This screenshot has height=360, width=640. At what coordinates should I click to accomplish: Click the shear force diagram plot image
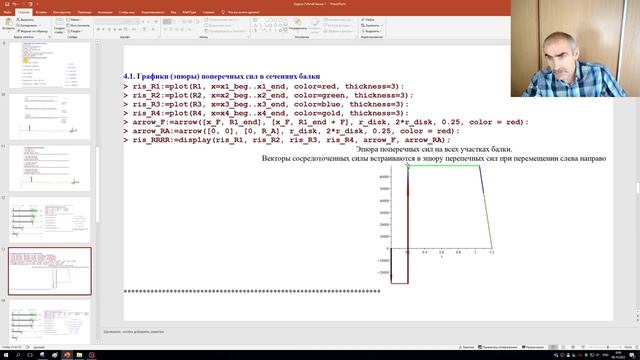(x=437, y=224)
